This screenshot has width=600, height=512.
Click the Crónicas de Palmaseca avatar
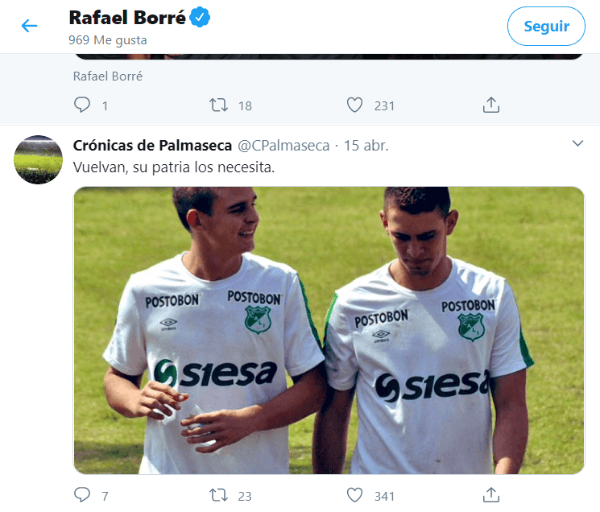point(39,159)
